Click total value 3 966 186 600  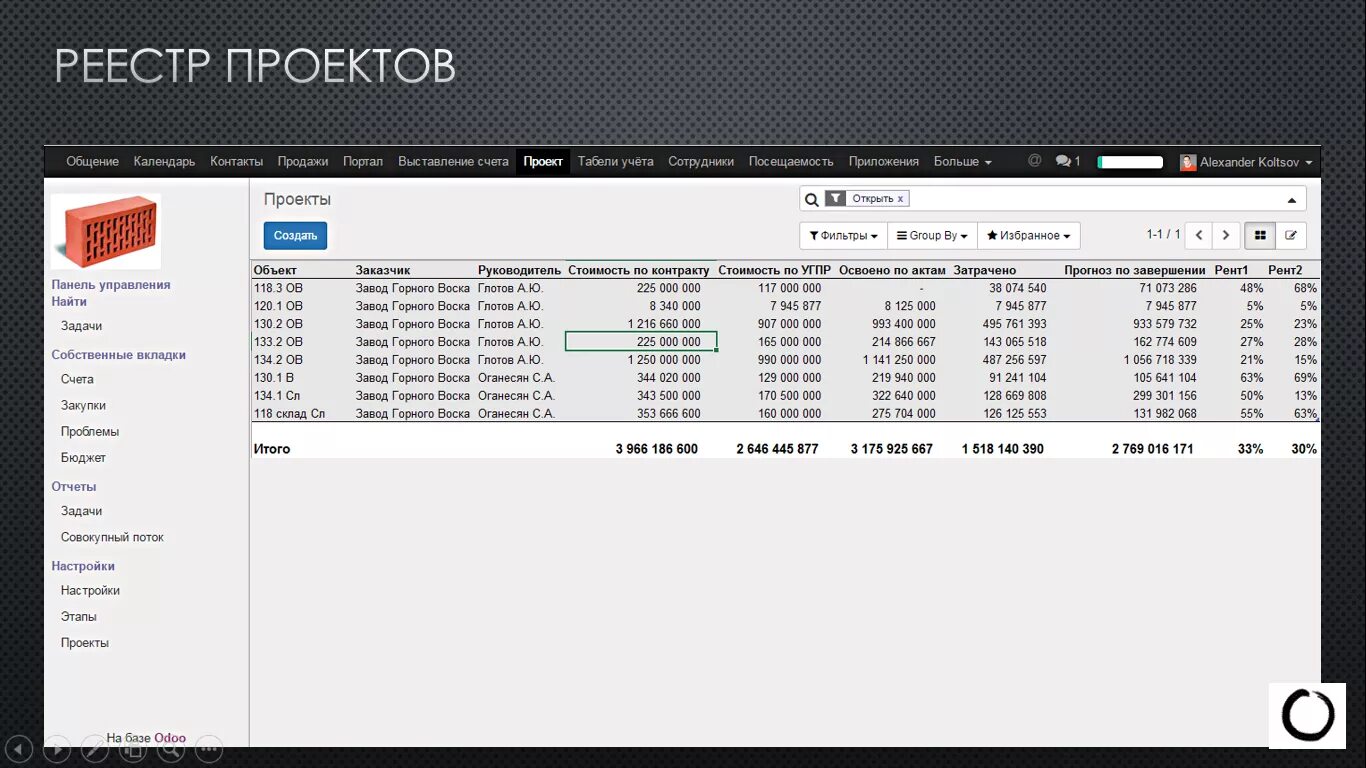tap(657, 449)
